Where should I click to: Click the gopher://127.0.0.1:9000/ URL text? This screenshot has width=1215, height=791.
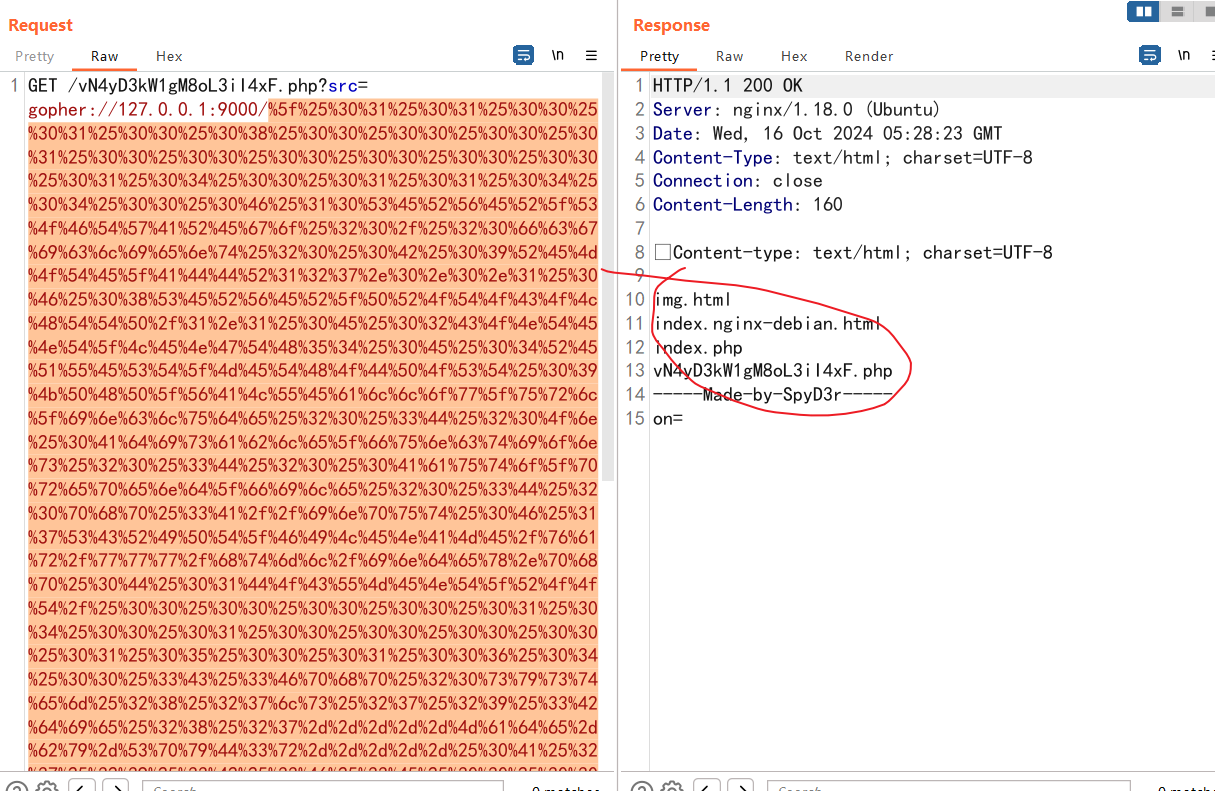[148, 110]
